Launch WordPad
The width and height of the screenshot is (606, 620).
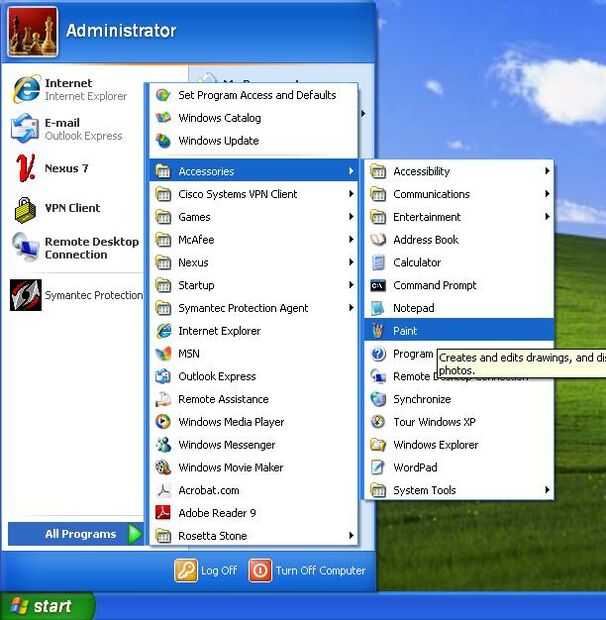[x=459, y=467]
